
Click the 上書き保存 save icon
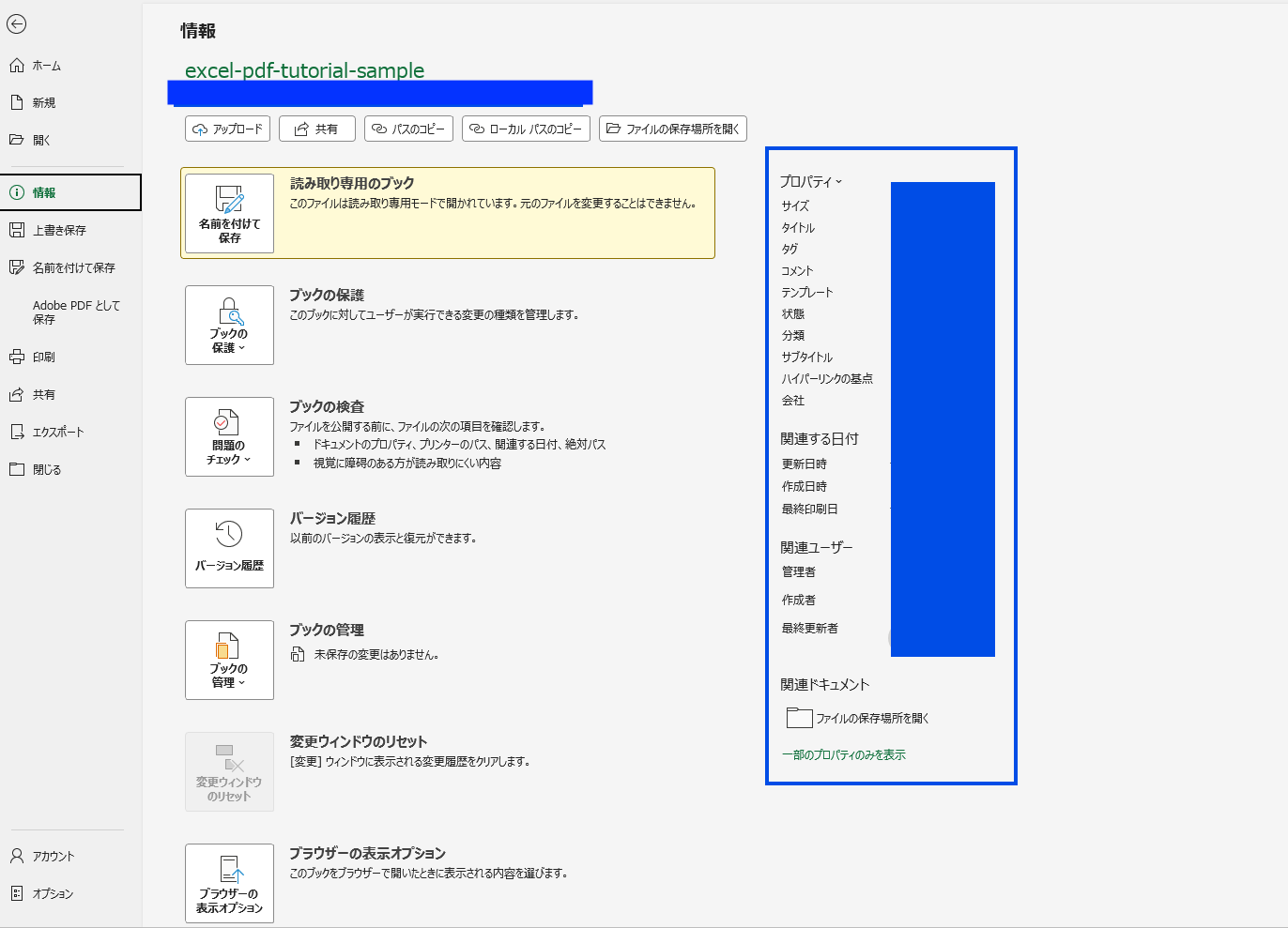pos(17,230)
